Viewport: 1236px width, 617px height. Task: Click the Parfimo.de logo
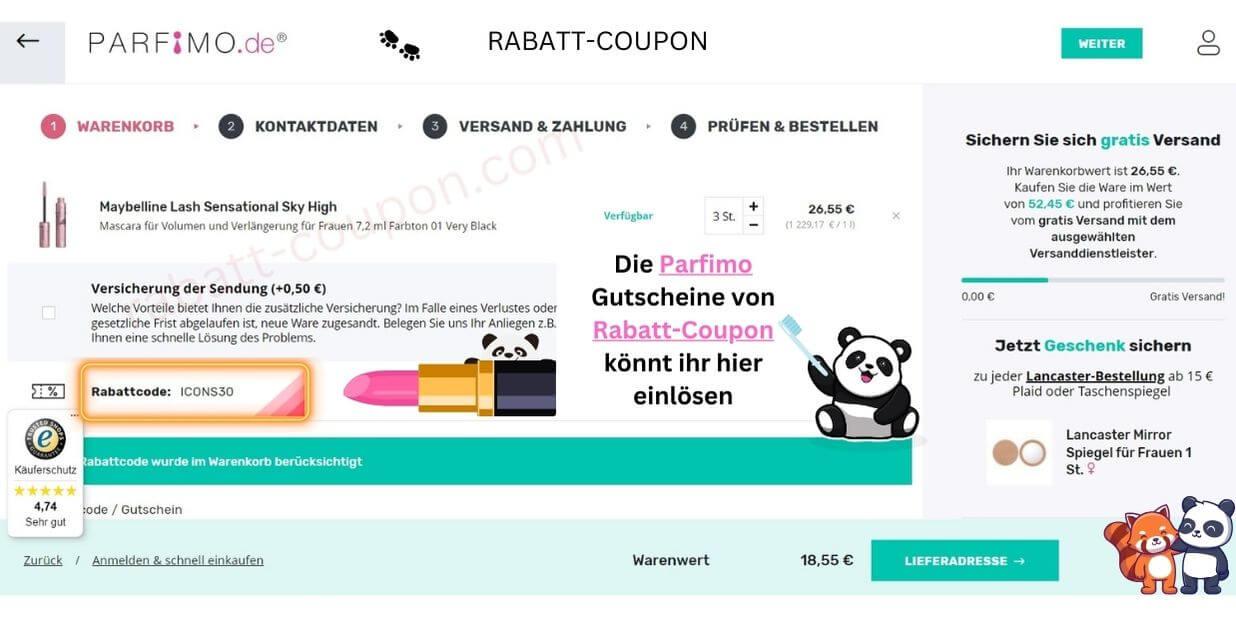tap(187, 42)
